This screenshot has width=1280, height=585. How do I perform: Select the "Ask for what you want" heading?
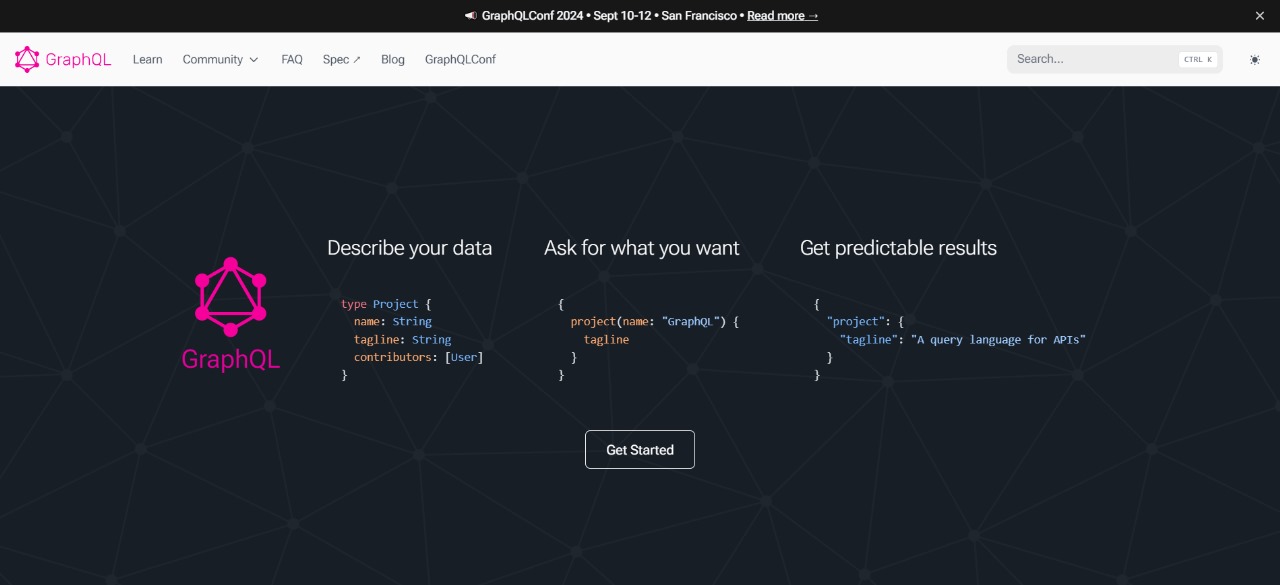(x=641, y=248)
